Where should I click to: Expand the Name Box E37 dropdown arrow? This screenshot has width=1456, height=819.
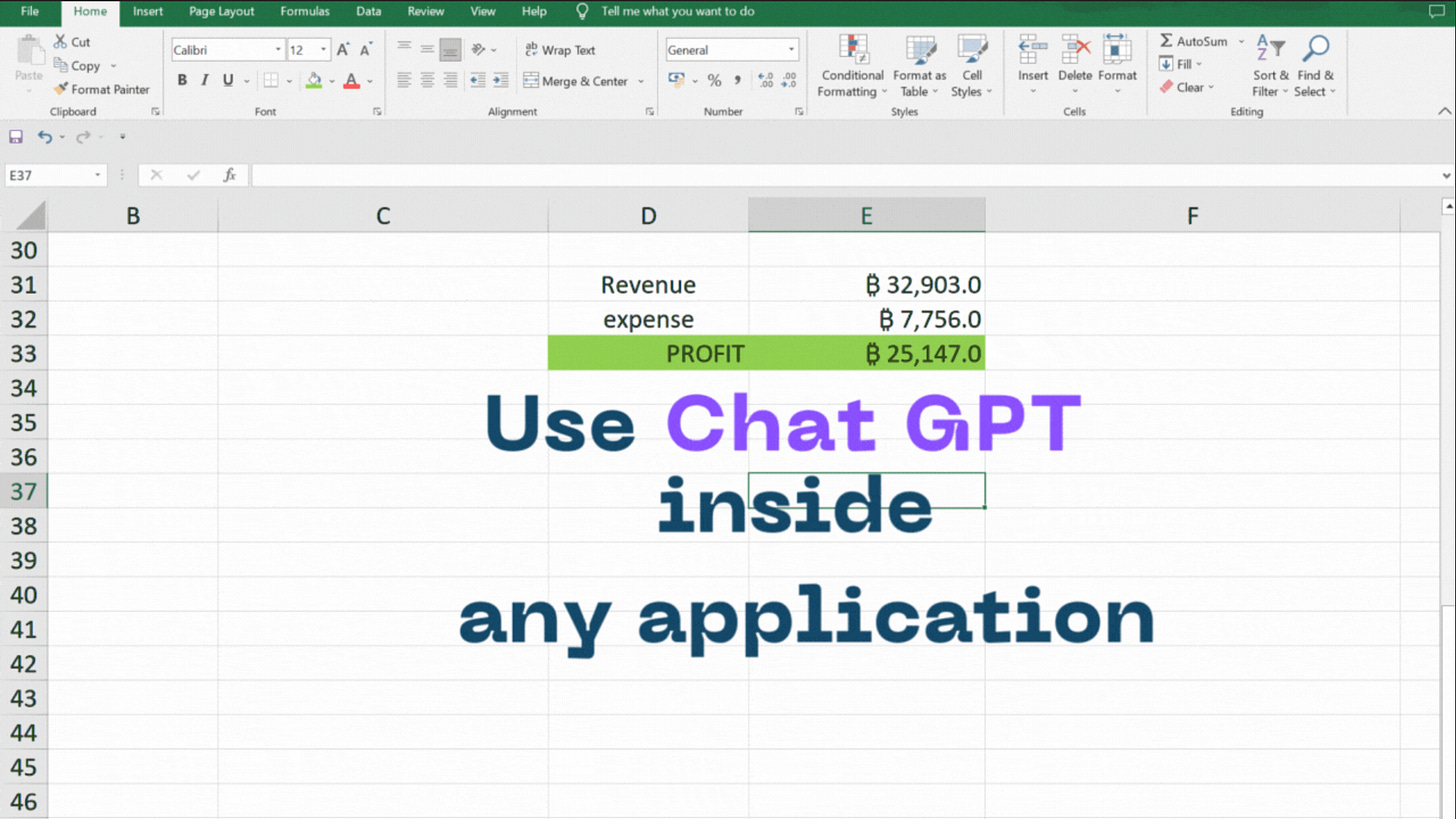(98, 175)
